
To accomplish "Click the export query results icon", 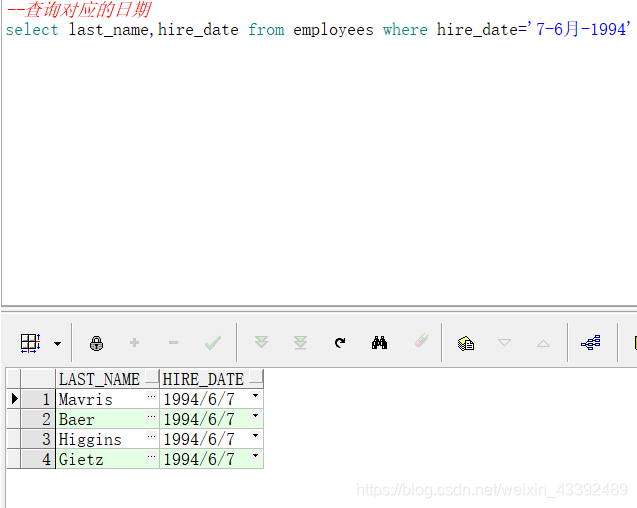I will point(466,343).
